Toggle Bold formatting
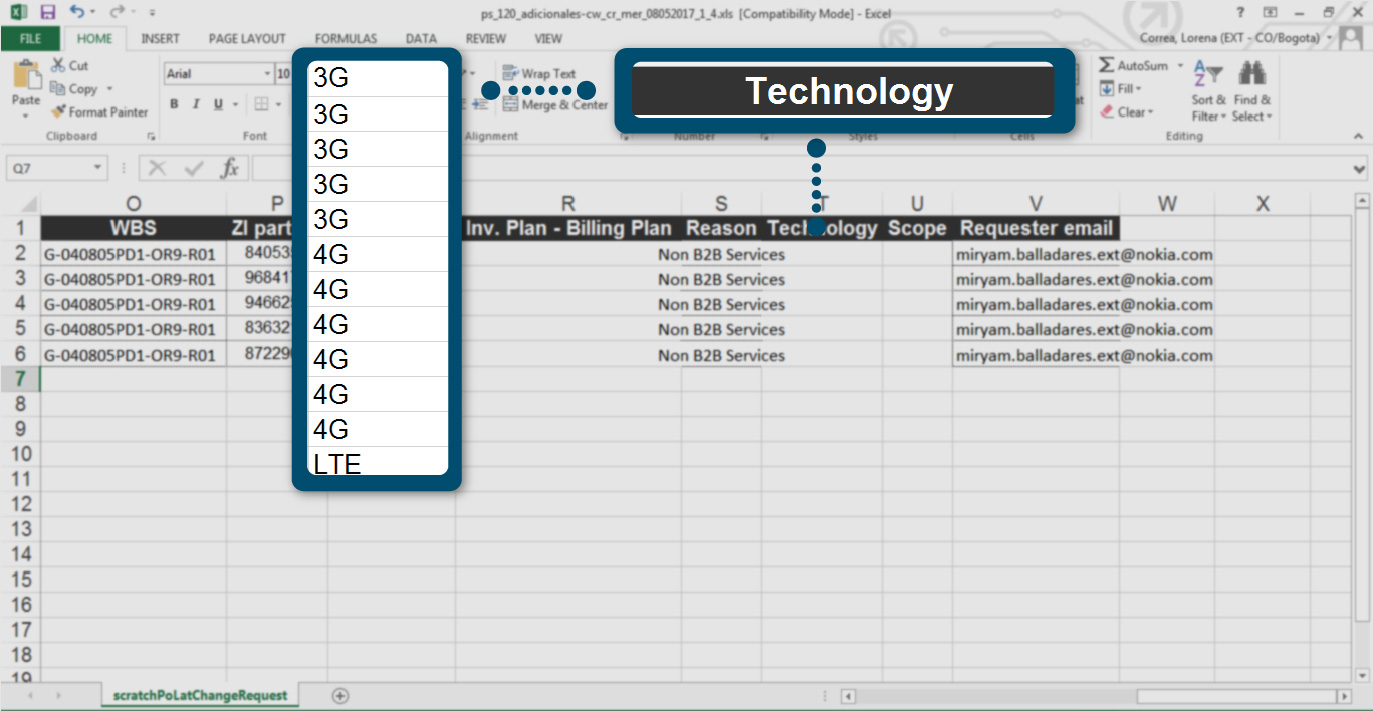This screenshot has width=1373, height=711. click(174, 104)
